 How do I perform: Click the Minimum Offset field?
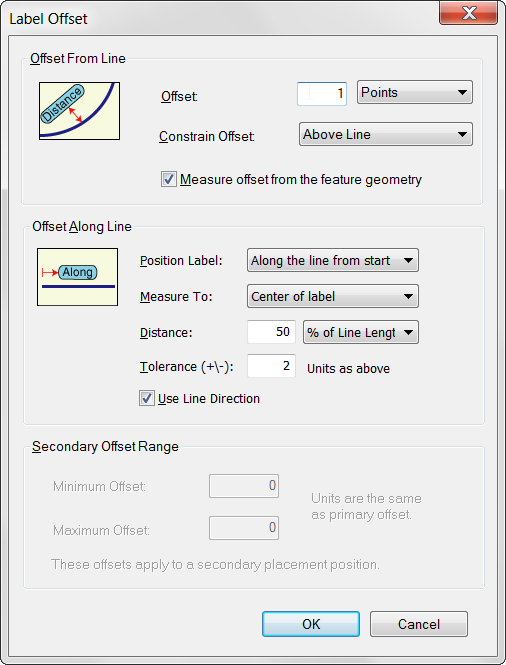pos(244,486)
